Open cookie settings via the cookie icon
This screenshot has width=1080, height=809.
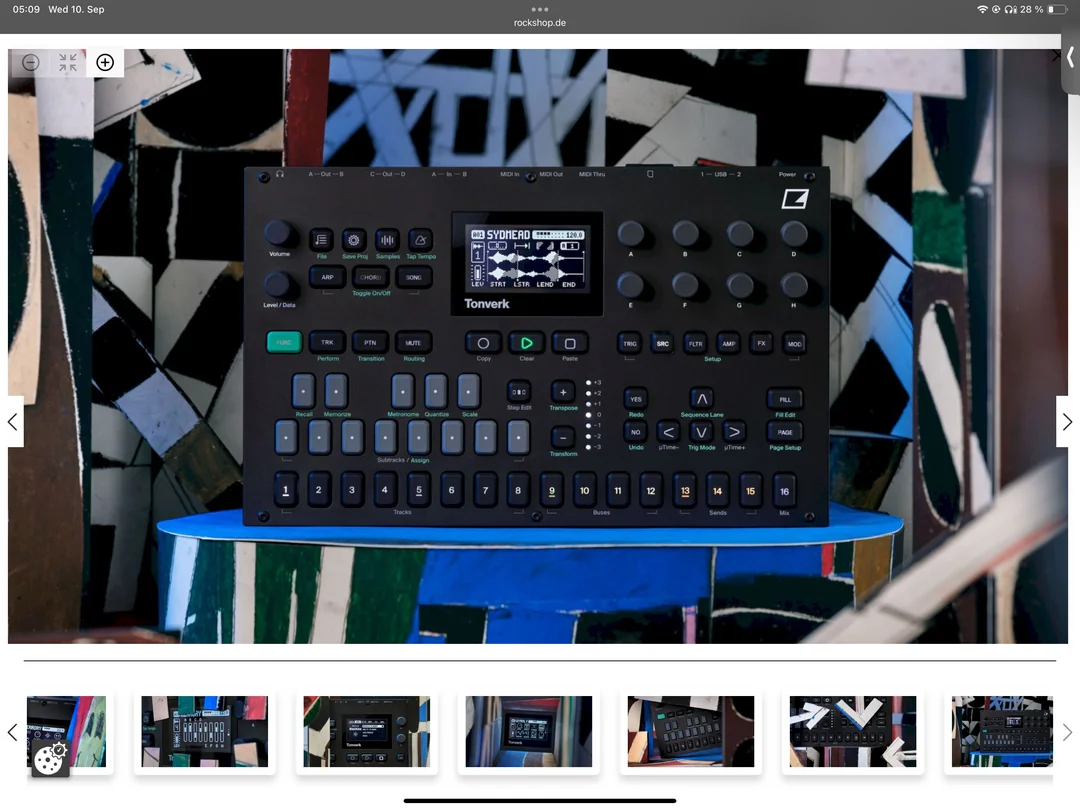(50, 760)
